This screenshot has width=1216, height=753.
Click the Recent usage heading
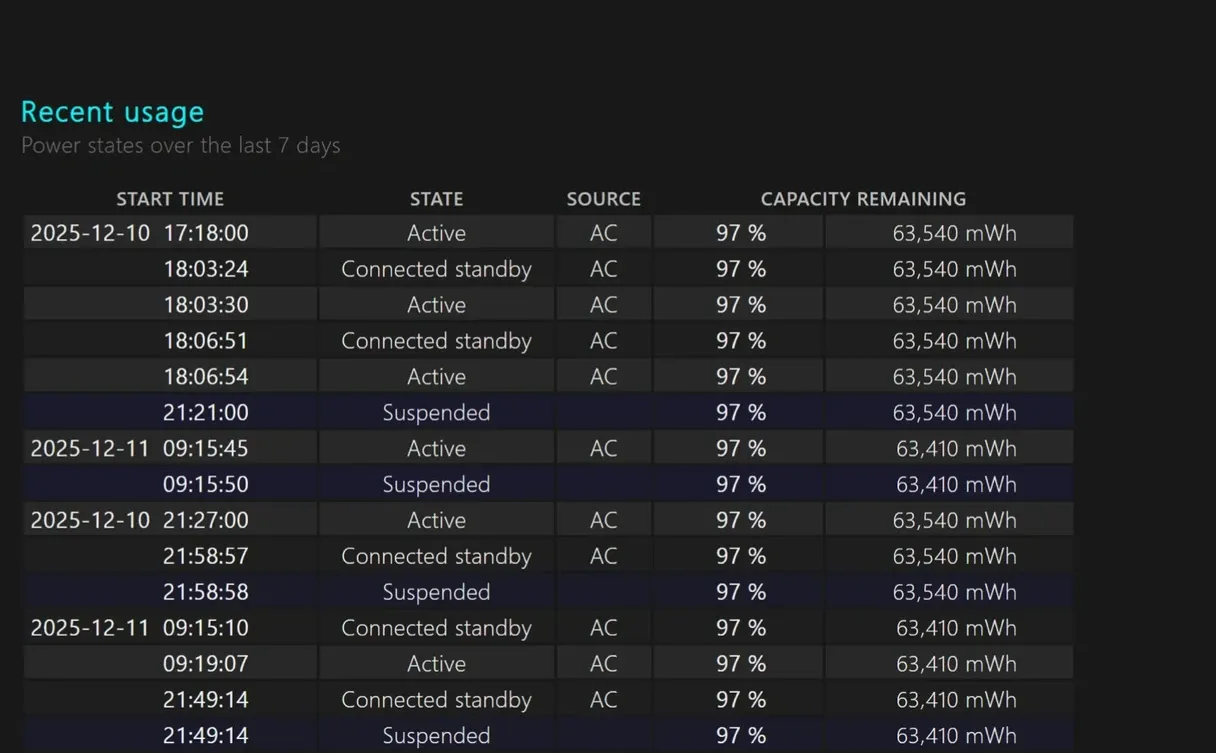(x=112, y=111)
